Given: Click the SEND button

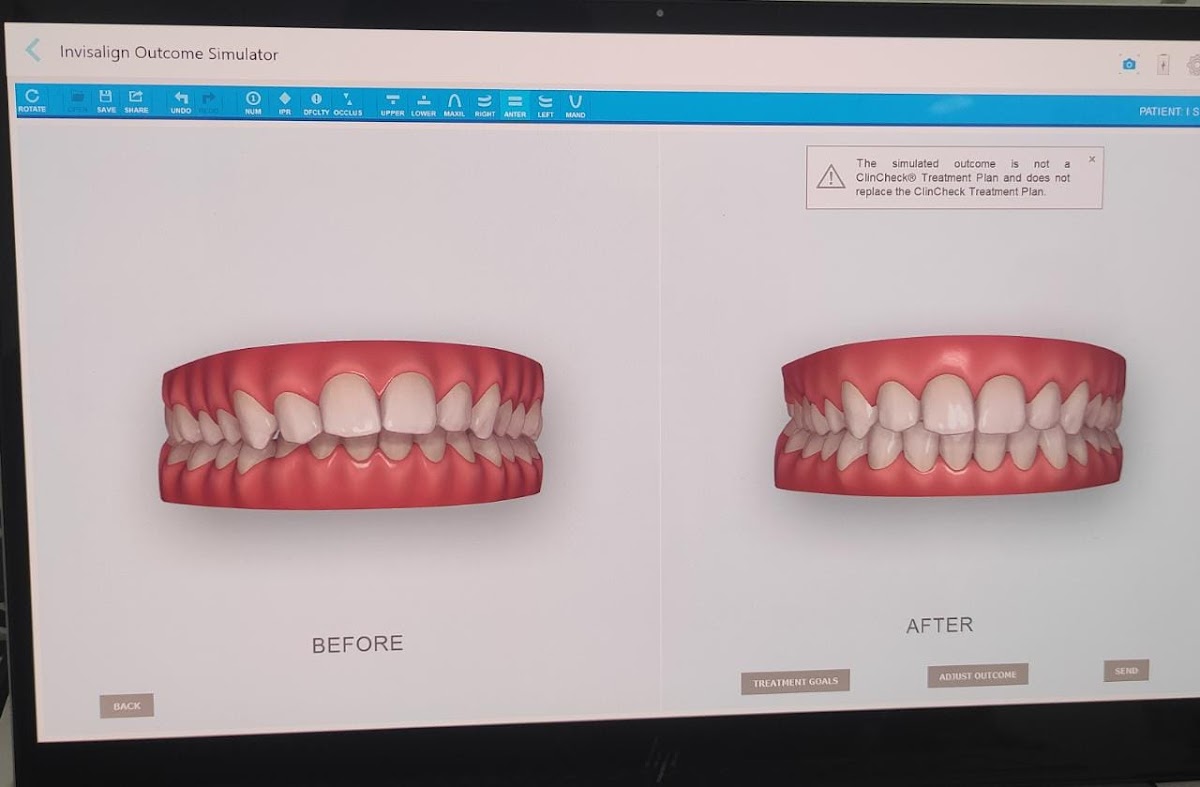Looking at the screenshot, I should click(1126, 671).
